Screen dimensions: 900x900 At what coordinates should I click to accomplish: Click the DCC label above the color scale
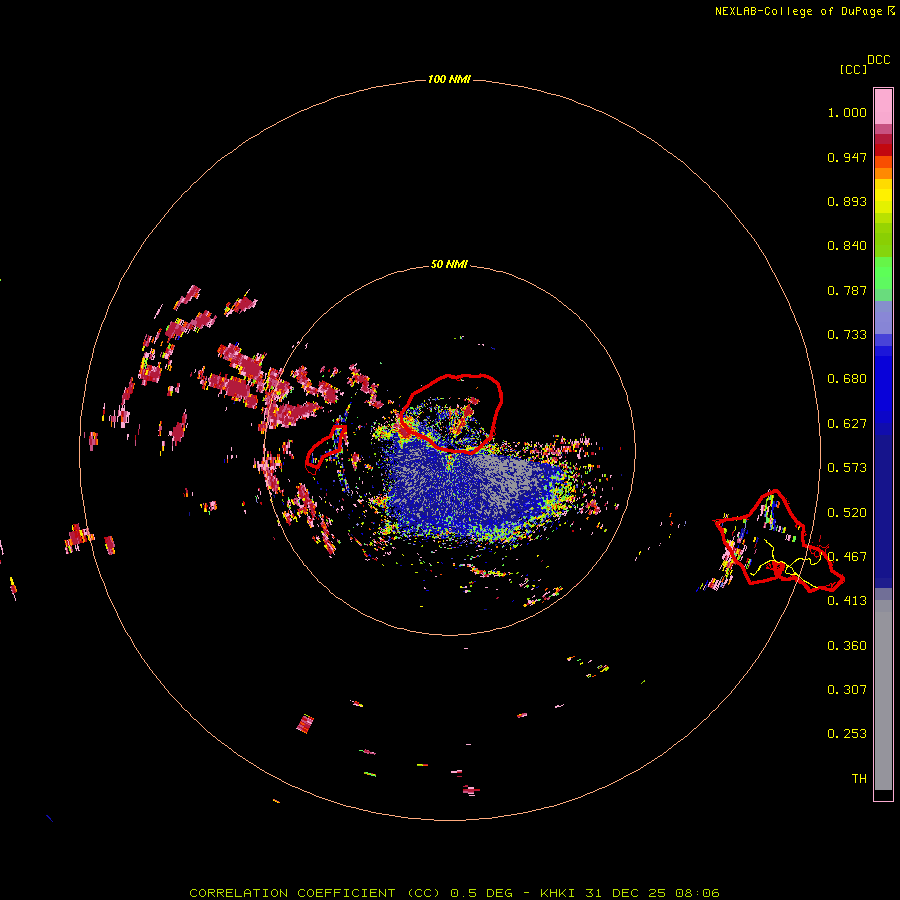tap(878, 60)
